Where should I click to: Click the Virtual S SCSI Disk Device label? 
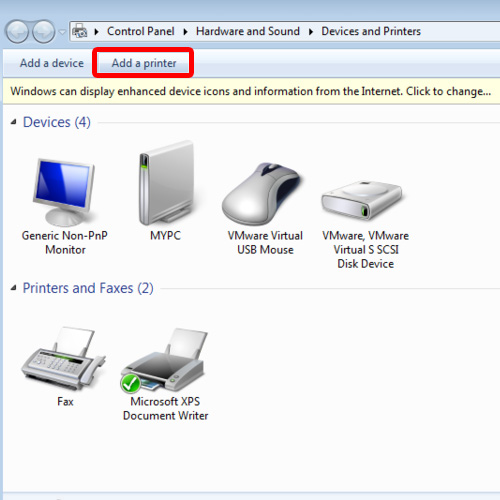tap(366, 249)
